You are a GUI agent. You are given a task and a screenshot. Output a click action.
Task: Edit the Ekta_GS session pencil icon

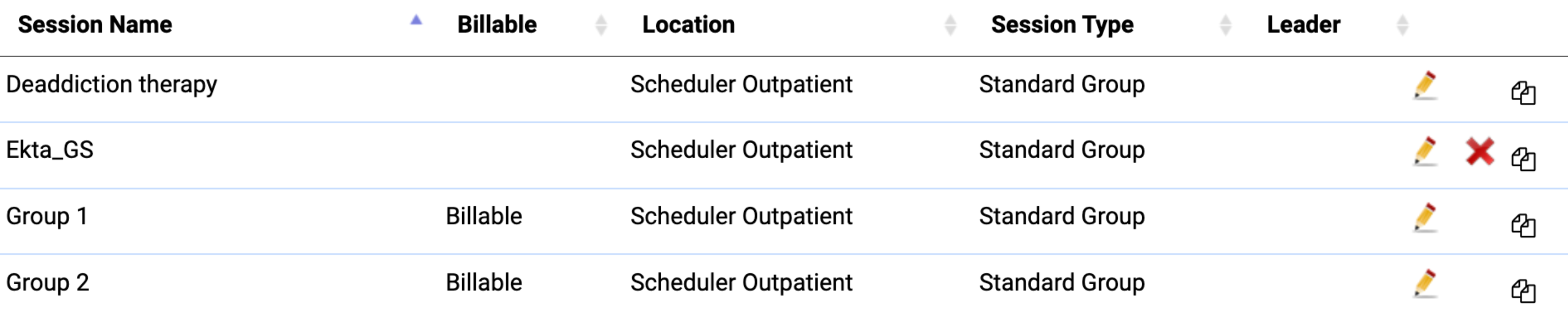pyautogui.click(x=1425, y=151)
